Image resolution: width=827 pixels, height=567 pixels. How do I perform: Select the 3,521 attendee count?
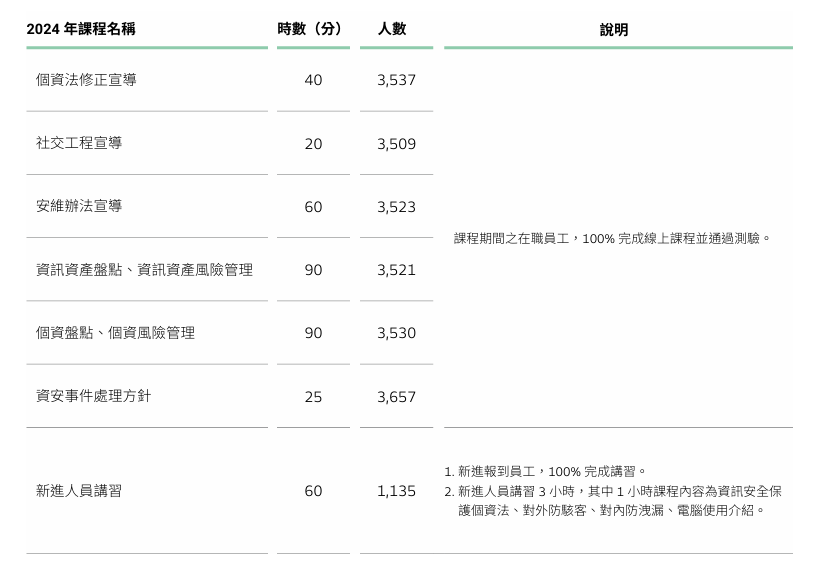[396, 270]
